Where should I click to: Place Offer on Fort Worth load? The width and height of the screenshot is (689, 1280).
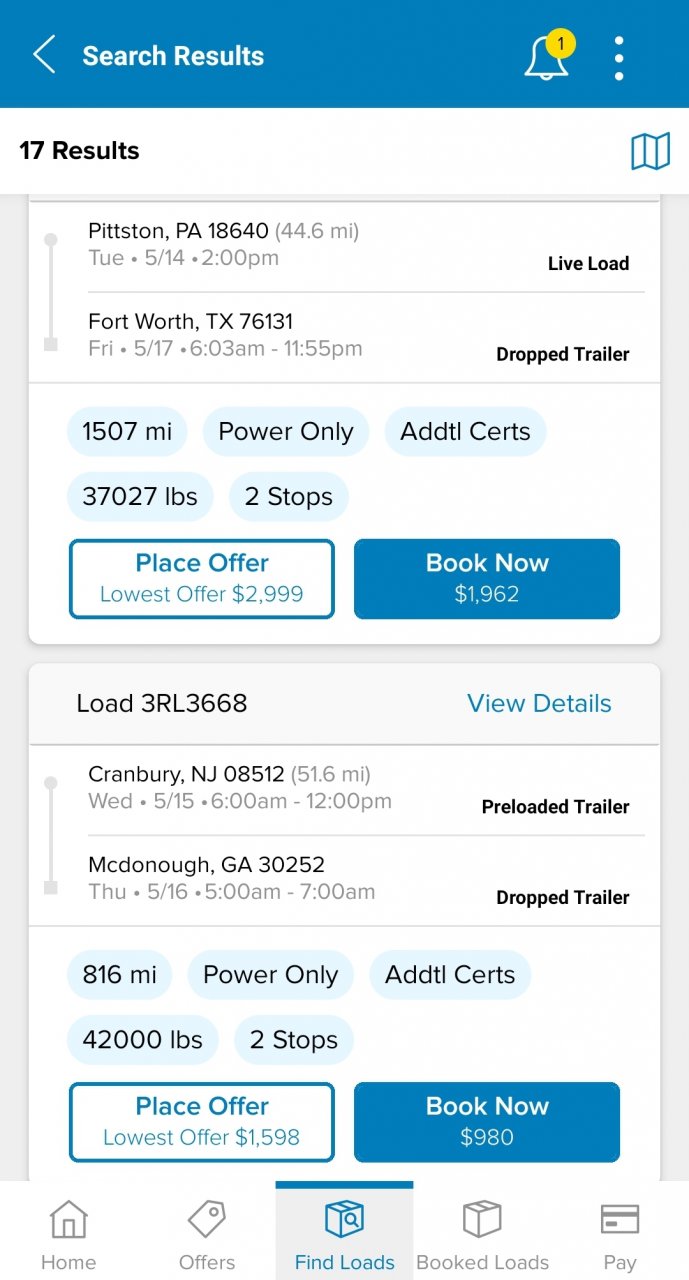pyautogui.click(x=202, y=578)
